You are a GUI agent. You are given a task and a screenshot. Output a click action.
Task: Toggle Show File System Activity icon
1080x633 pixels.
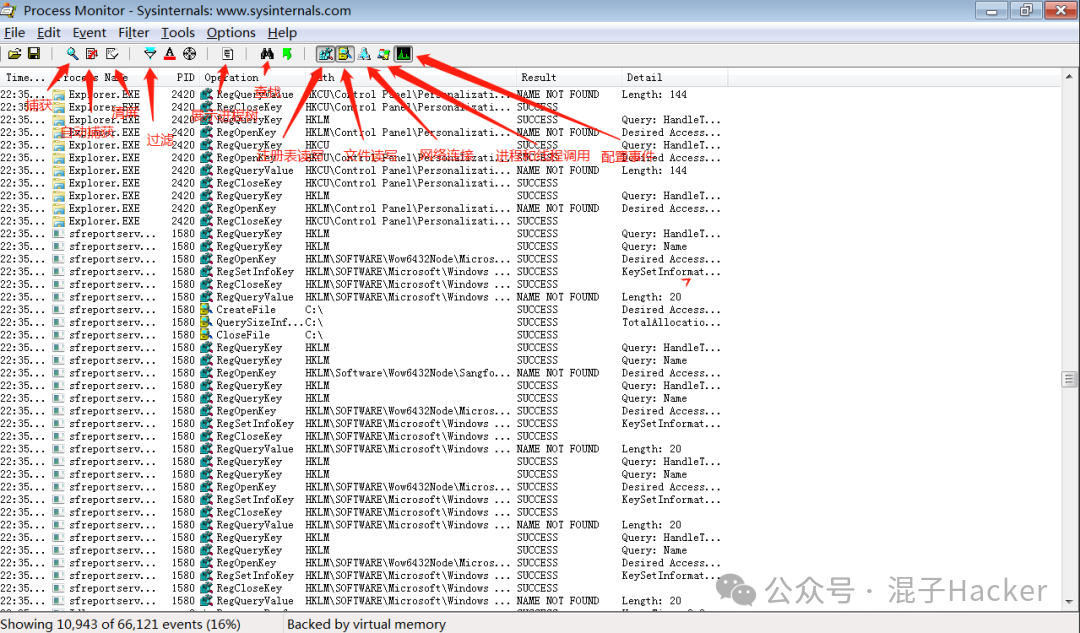point(345,54)
